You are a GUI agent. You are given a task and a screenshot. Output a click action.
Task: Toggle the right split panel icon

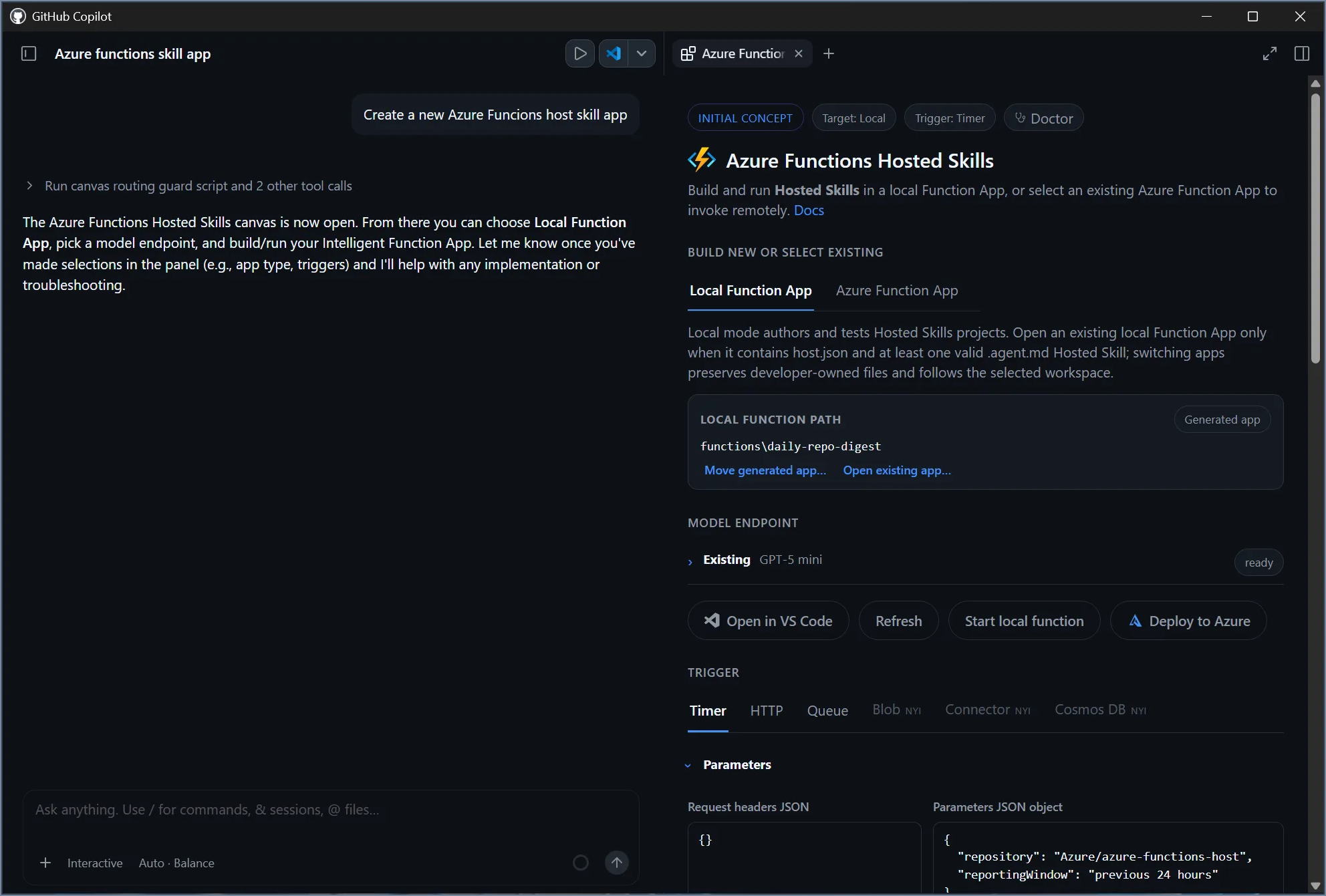coord(1302,53)
